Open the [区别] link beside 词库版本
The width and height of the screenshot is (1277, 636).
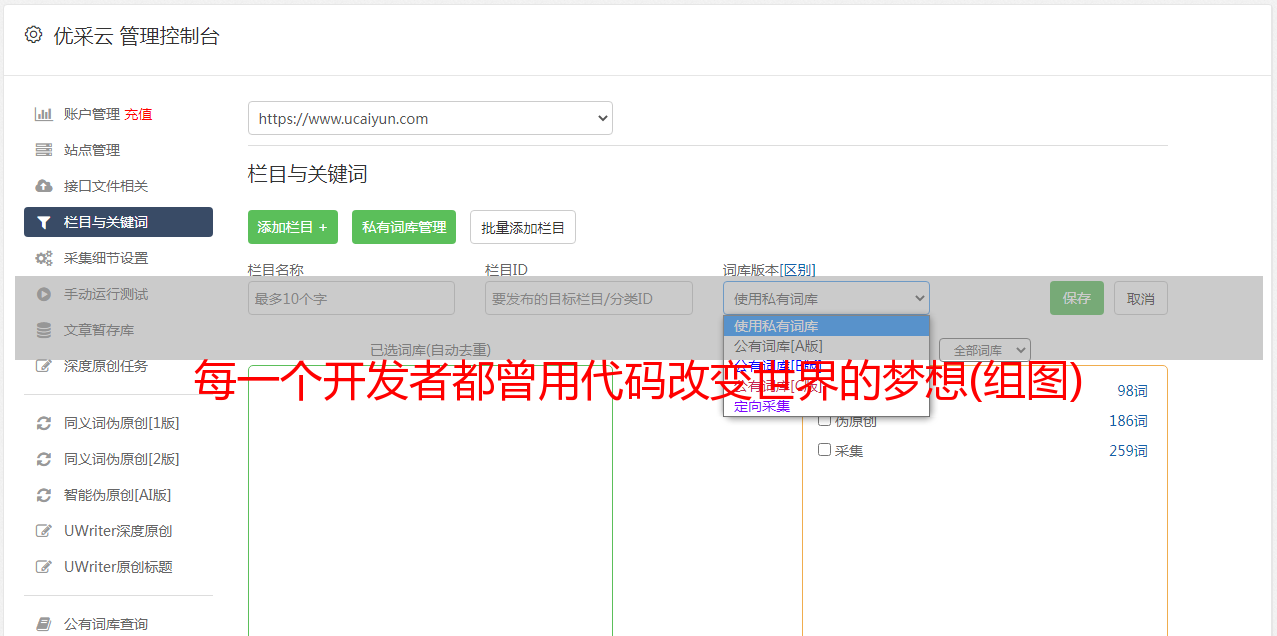797,270
